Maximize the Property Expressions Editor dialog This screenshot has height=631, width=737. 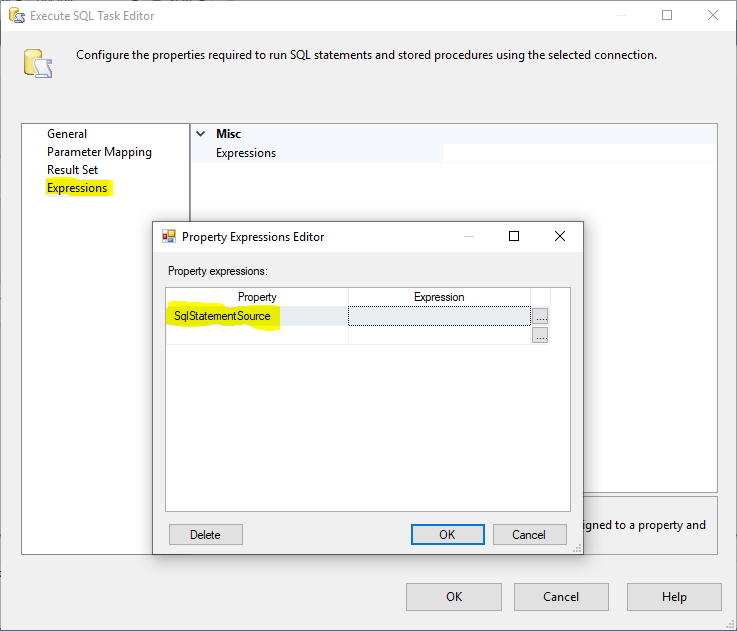(514, 237)
